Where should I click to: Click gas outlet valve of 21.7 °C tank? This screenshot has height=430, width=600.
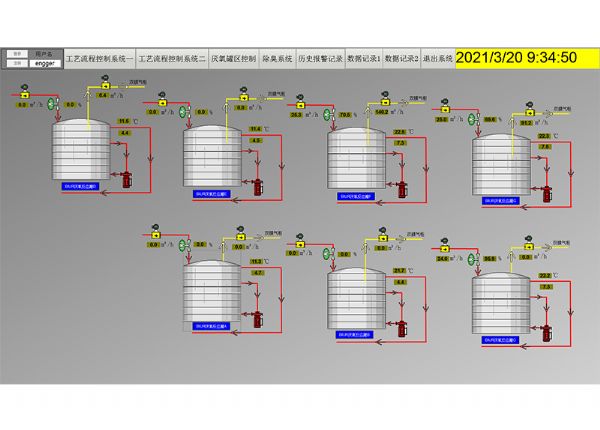point(382,235)
